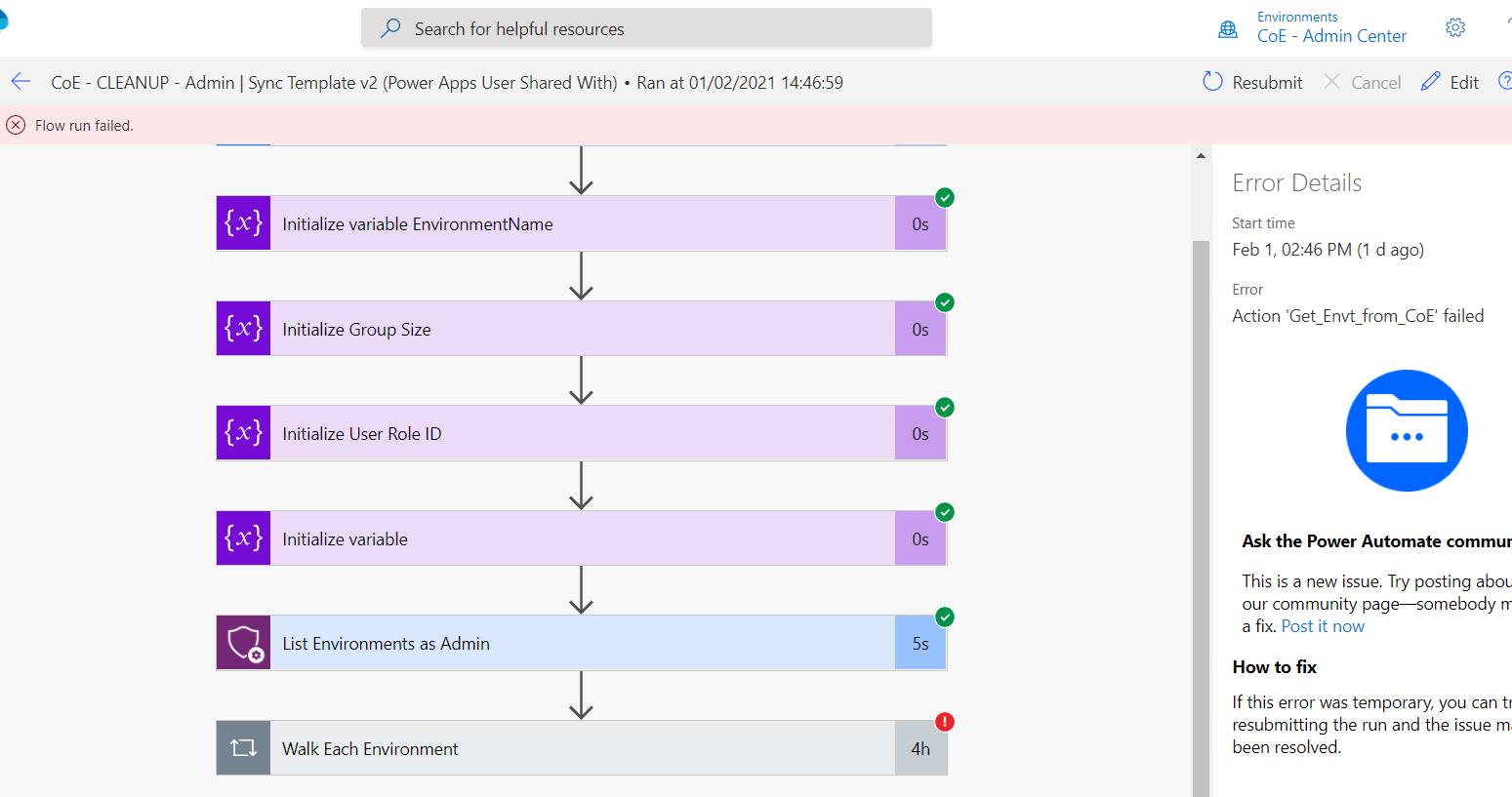Click the green success checkmark on List Environments as Admin
Image resolution: width=1512 pixels, height=797 pixels.
click(944, 618)
